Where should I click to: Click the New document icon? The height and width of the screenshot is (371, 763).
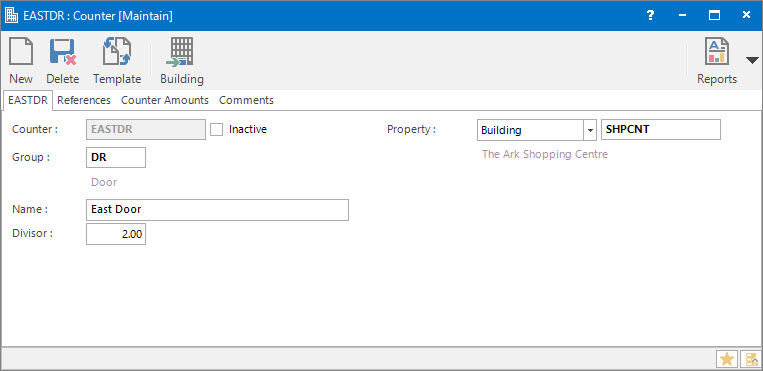[x=21, y=52]
